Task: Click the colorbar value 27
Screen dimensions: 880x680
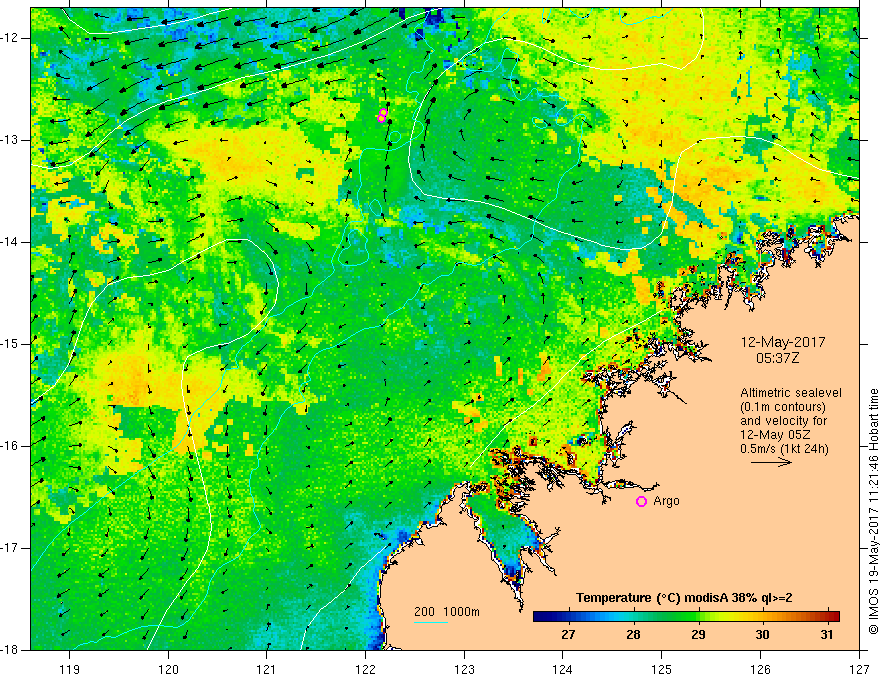Action: click(569, 635)
